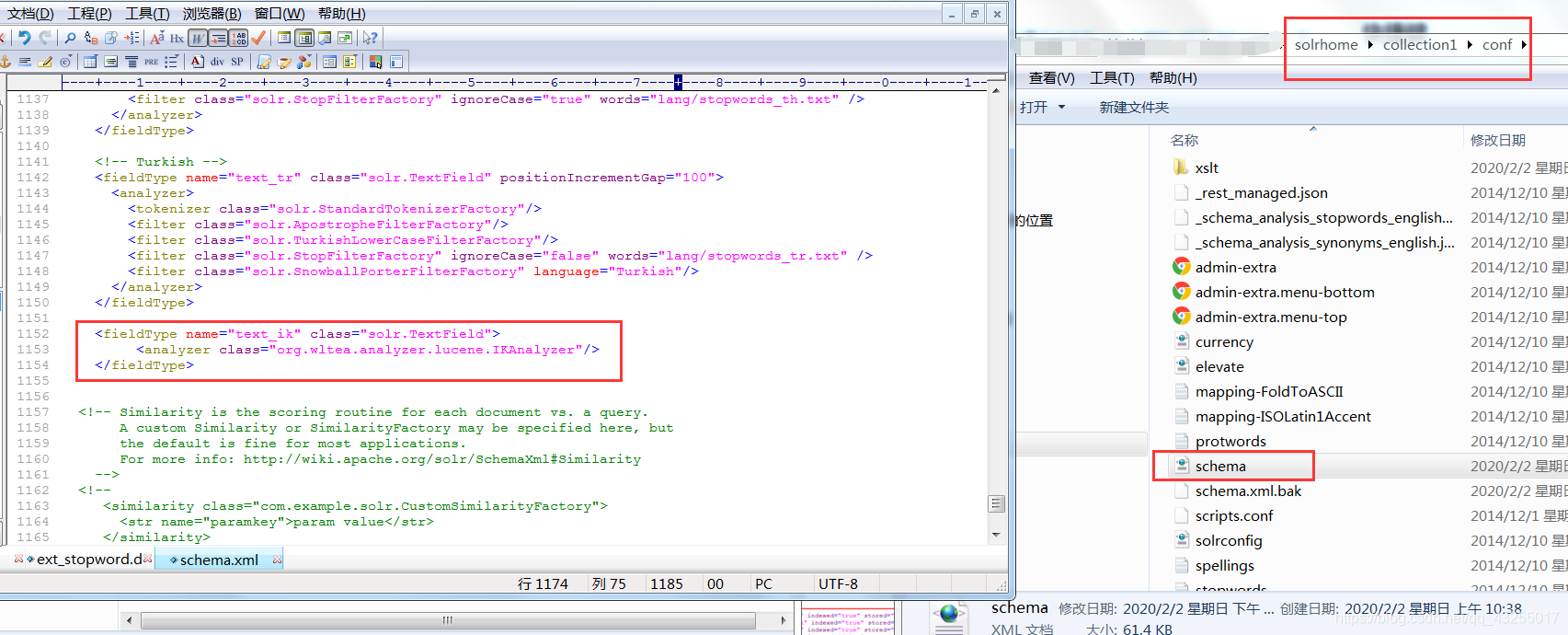Open the 打开 dropdown arrow in Explorer
Image resolution: width=1568 pixels, height=635 pixels.
point(1061,107)
